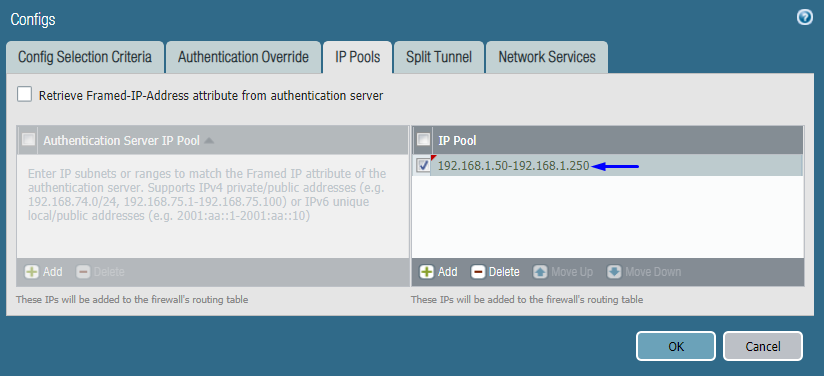Move the IP Pool entry down
The image size is (824, 376).
pyautogui.click(x=644, y=272)
